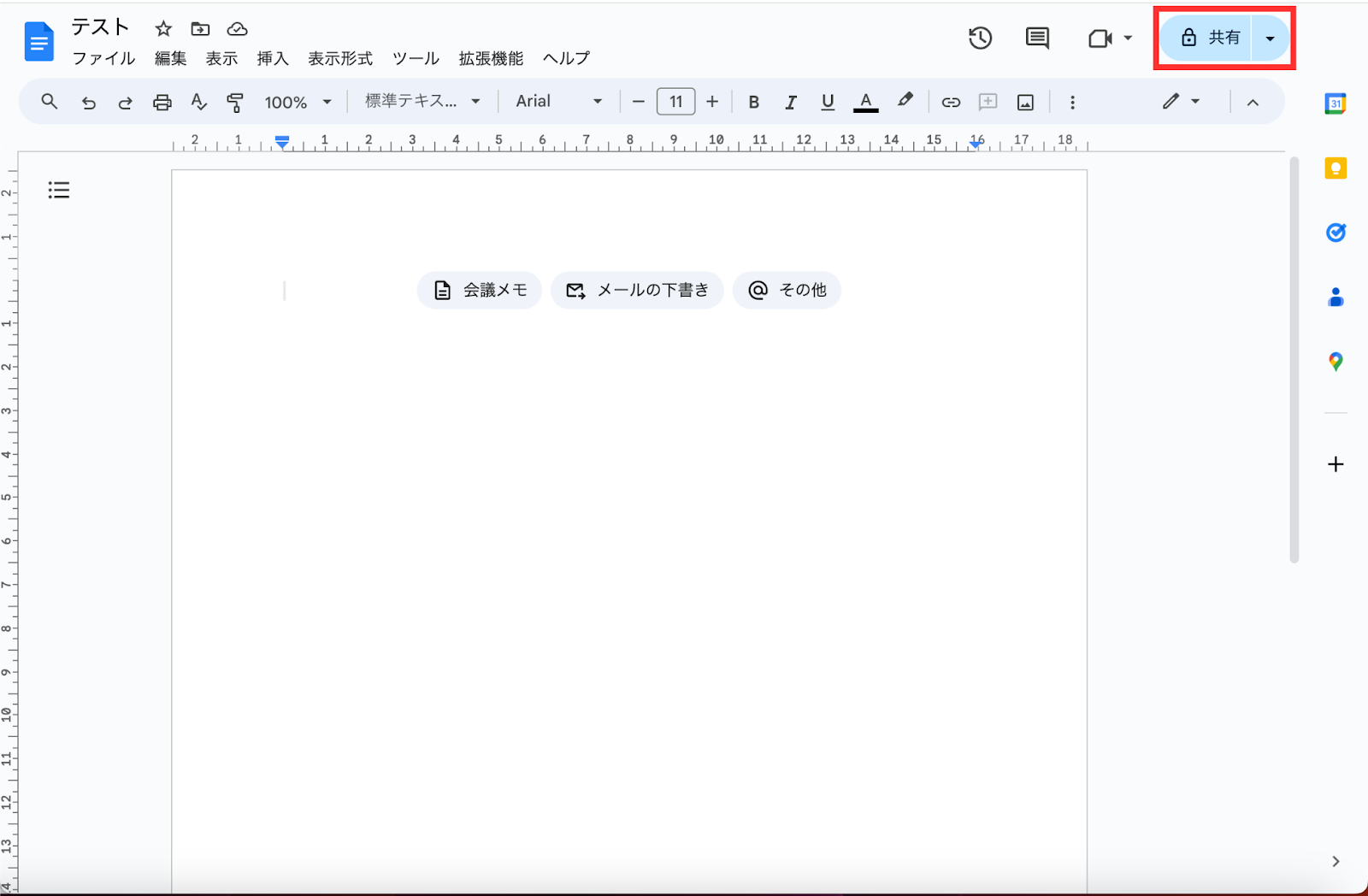The width and height of the screenshot is (1368, 896).
Task: Open Contacts side panel
Action: [1336, 298]
